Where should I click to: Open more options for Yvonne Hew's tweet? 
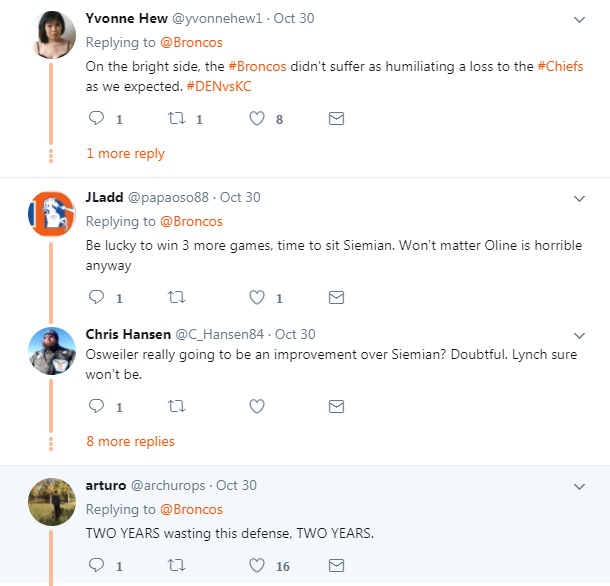(580, 19)
